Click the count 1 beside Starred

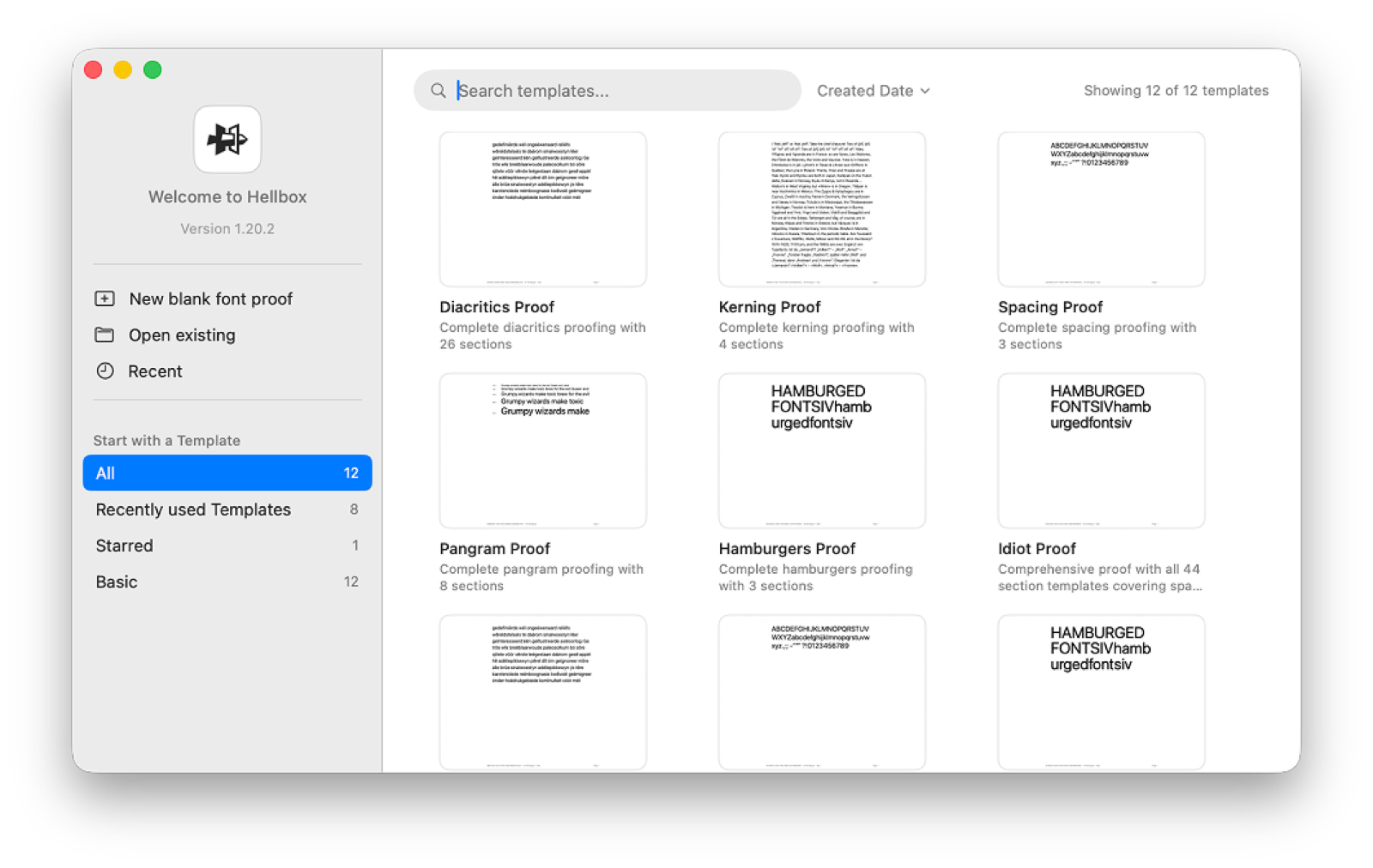click(x=355, y=546)
